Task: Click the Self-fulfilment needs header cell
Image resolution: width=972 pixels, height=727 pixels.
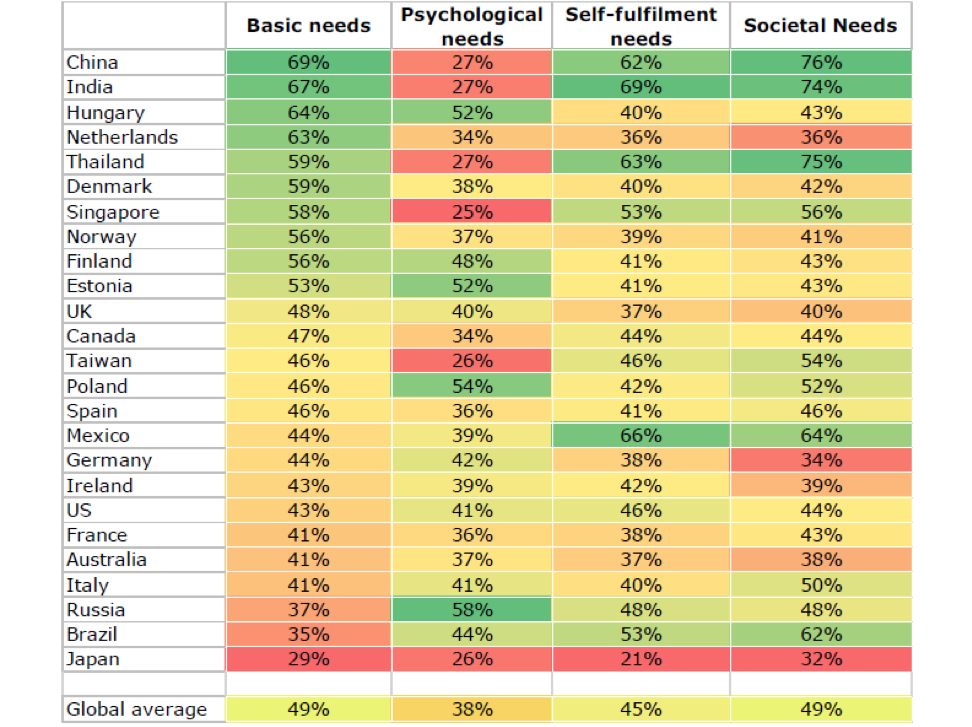Action: click(x=641, y=26)
